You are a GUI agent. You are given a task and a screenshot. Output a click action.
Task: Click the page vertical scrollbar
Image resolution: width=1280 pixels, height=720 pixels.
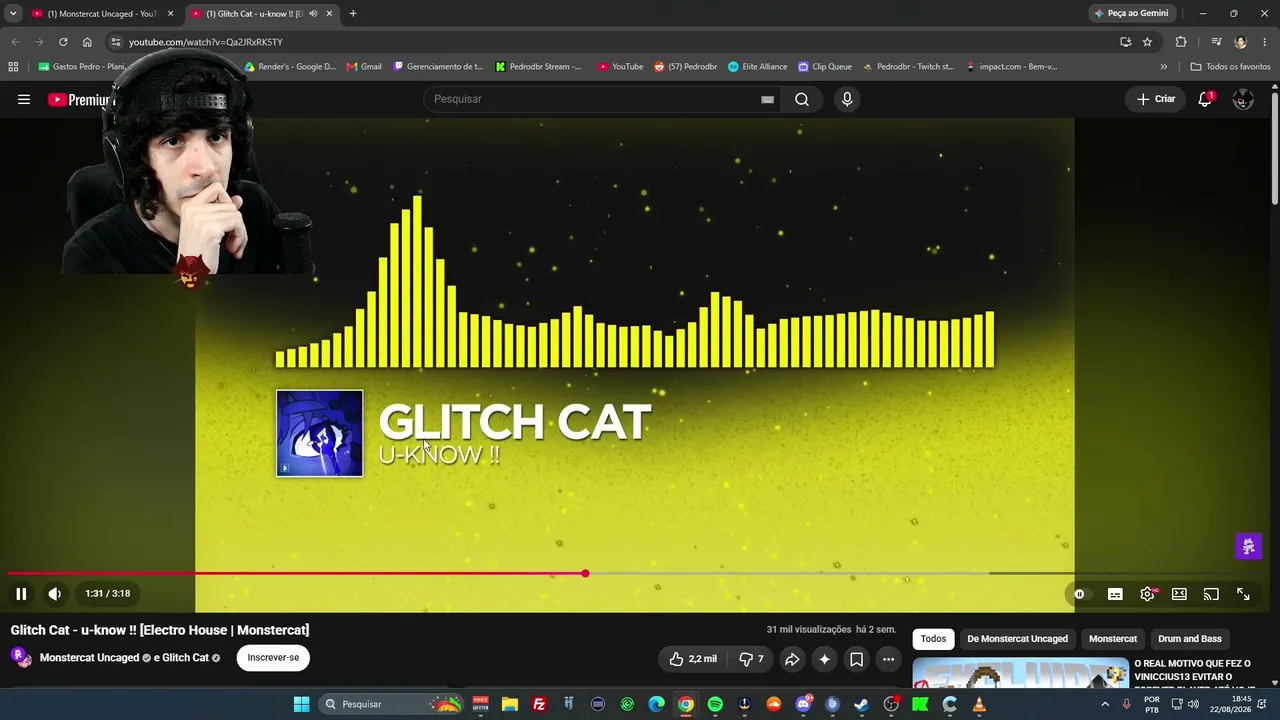(x=1274, y=150)
